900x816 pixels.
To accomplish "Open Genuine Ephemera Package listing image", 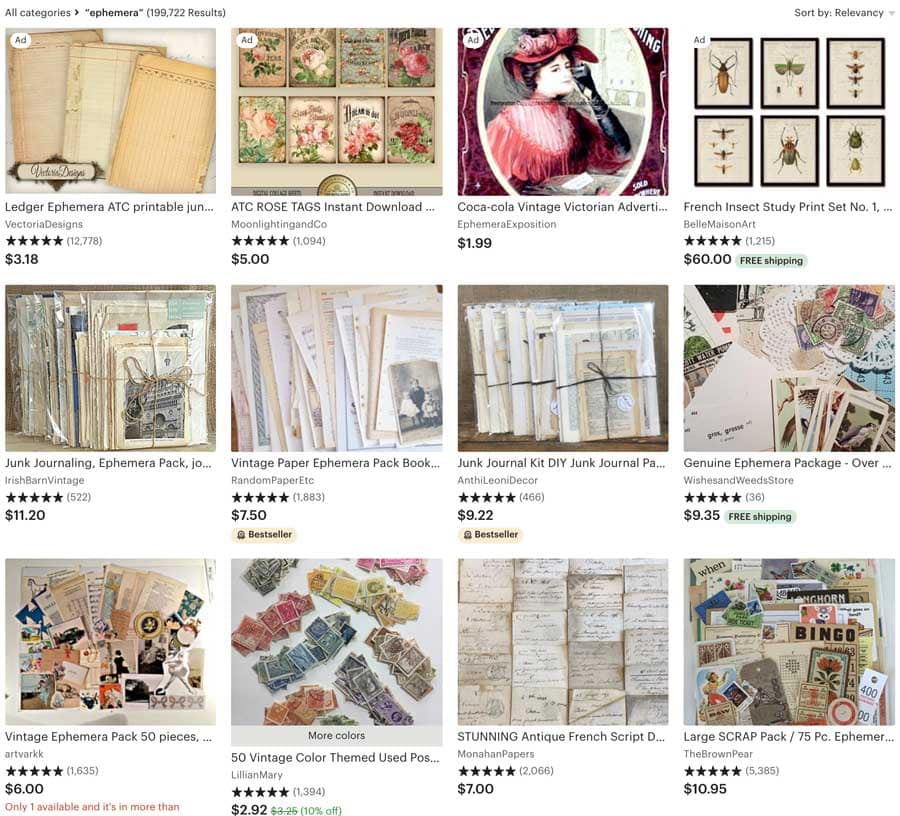I will pos(789,368).
